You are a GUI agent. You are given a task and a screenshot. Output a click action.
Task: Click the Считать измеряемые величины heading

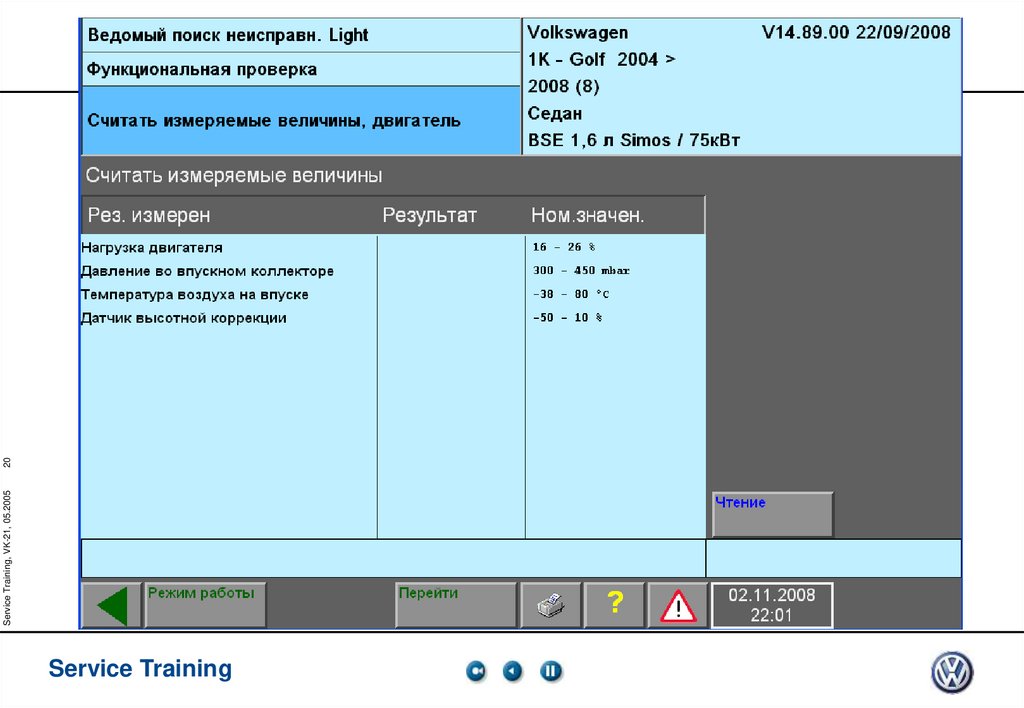pos(234,175)
